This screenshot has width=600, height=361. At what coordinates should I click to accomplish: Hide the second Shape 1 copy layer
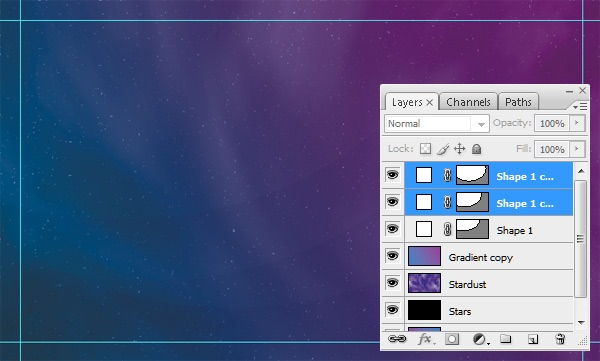click(393, 202)
